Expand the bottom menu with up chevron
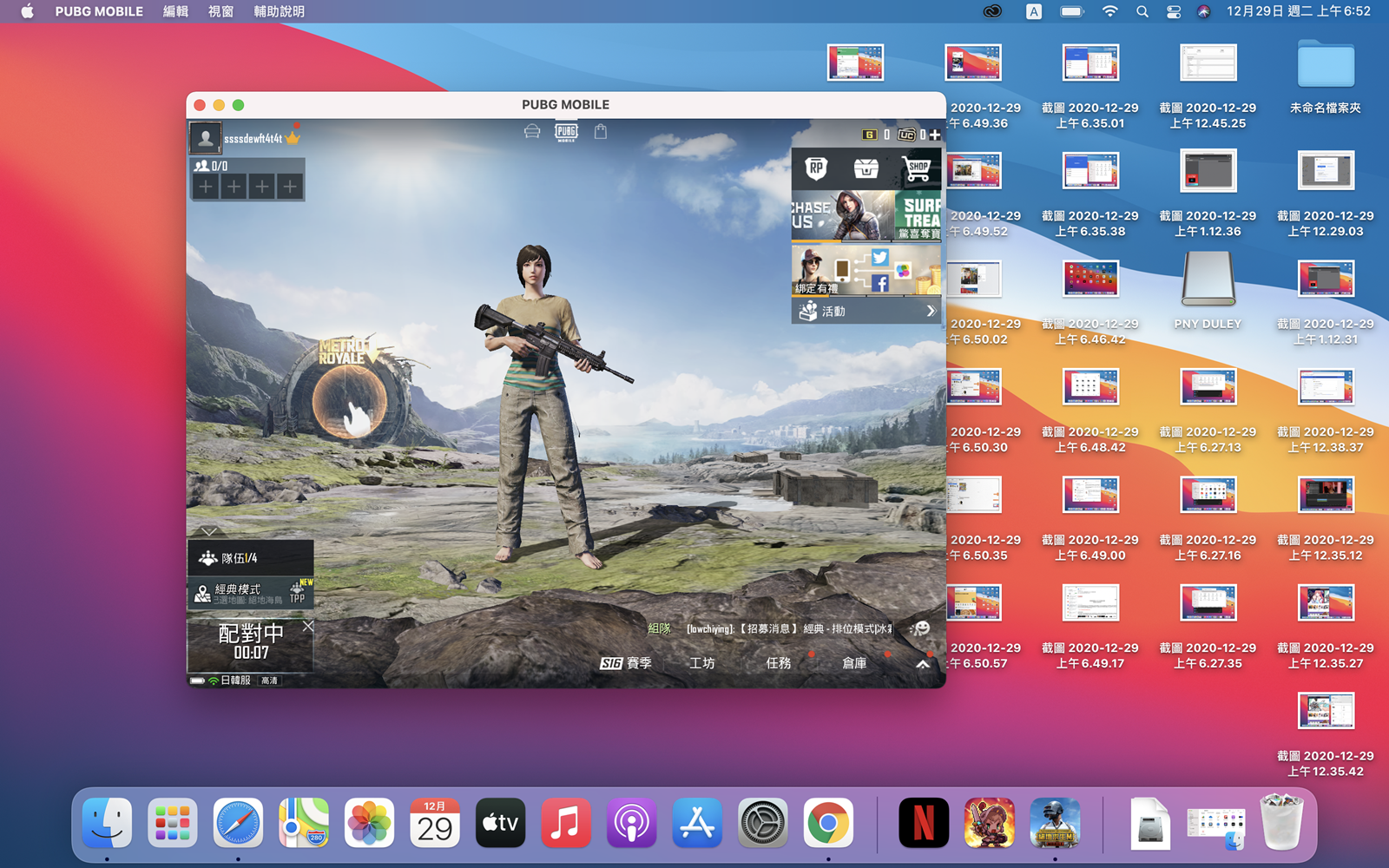1389x868 pixels. [x=923, y=664]
